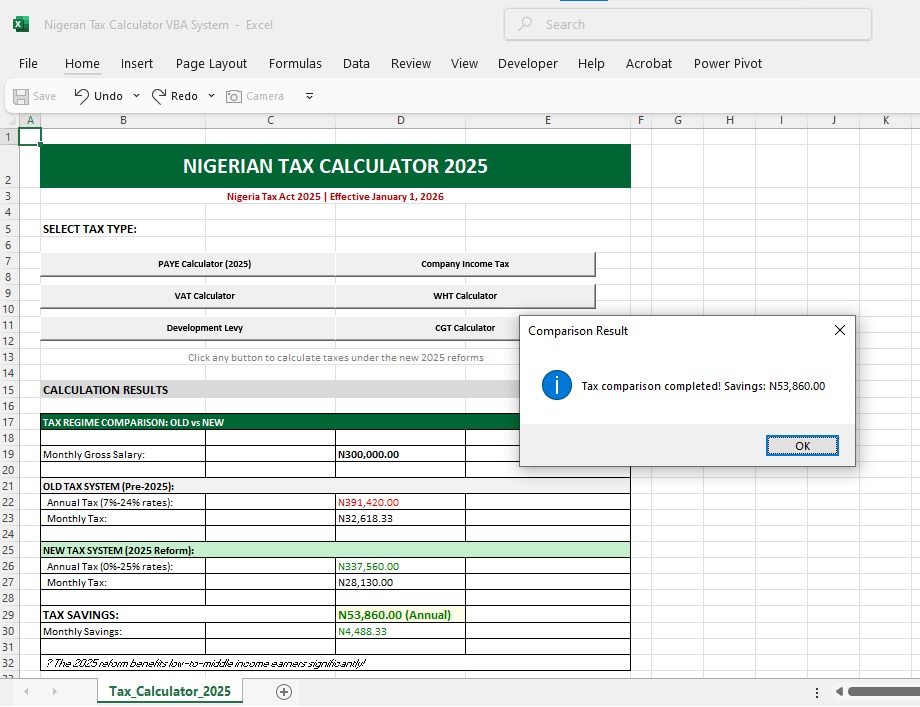
Task: Click the N300,000.00 gross salary cell
Action: [x=400, y=454]
